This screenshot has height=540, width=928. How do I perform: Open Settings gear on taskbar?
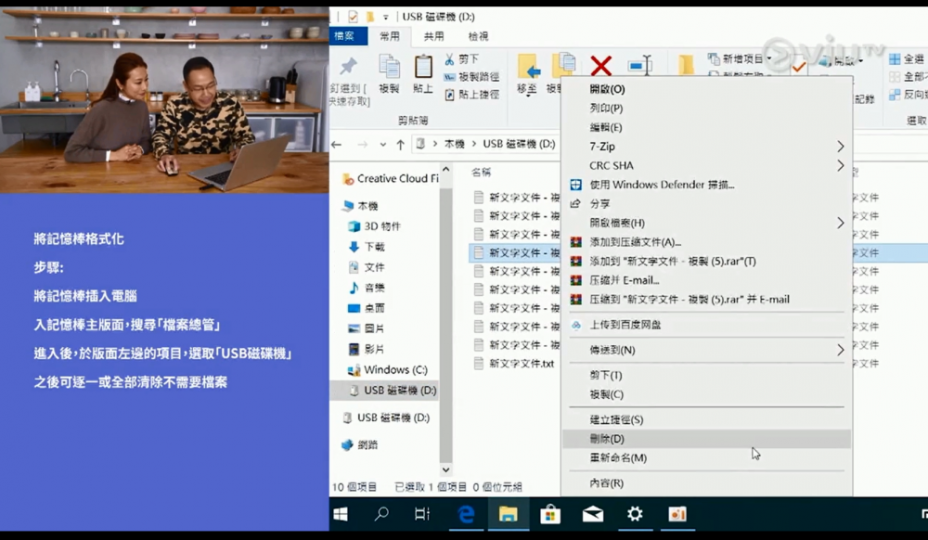pos(634,515)
